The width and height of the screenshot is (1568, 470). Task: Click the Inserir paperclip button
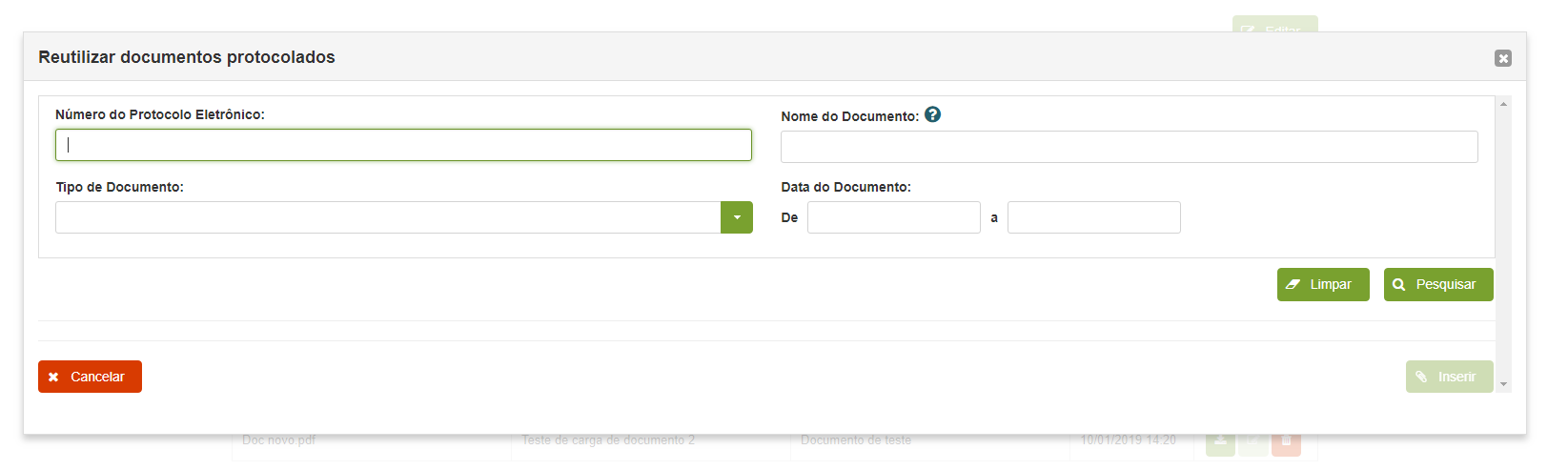(1448, 377)
